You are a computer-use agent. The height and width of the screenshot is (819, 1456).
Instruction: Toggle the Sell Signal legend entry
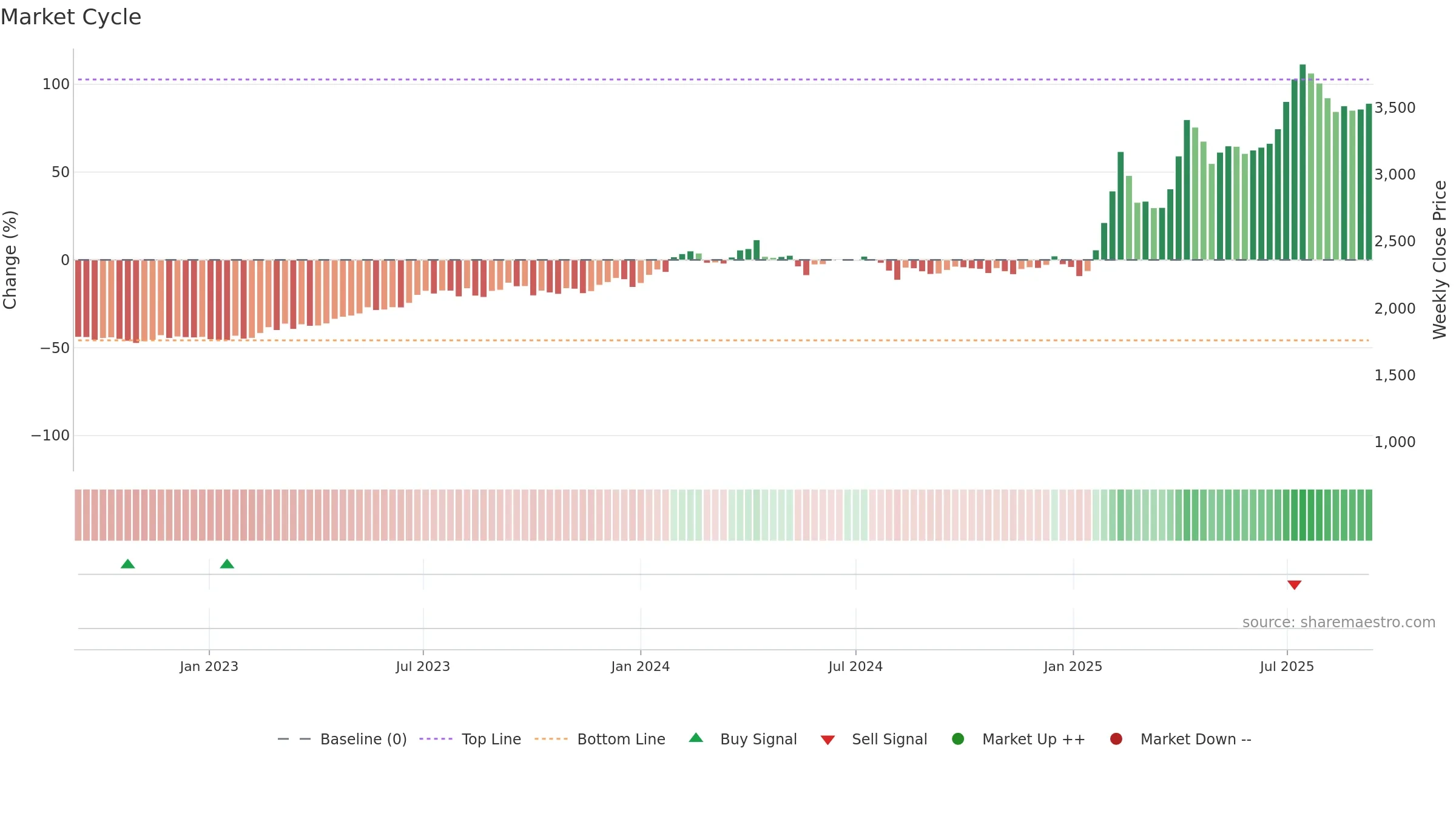874,739
